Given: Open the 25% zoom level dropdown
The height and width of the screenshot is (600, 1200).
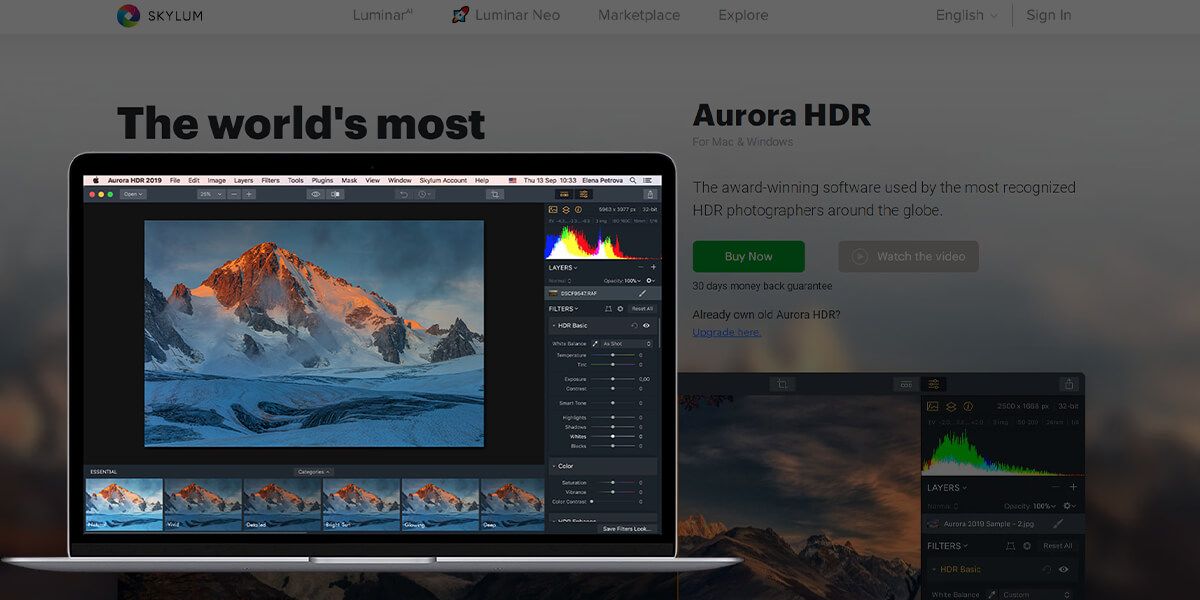Looking at the screenshot, I should coord(211,194).
